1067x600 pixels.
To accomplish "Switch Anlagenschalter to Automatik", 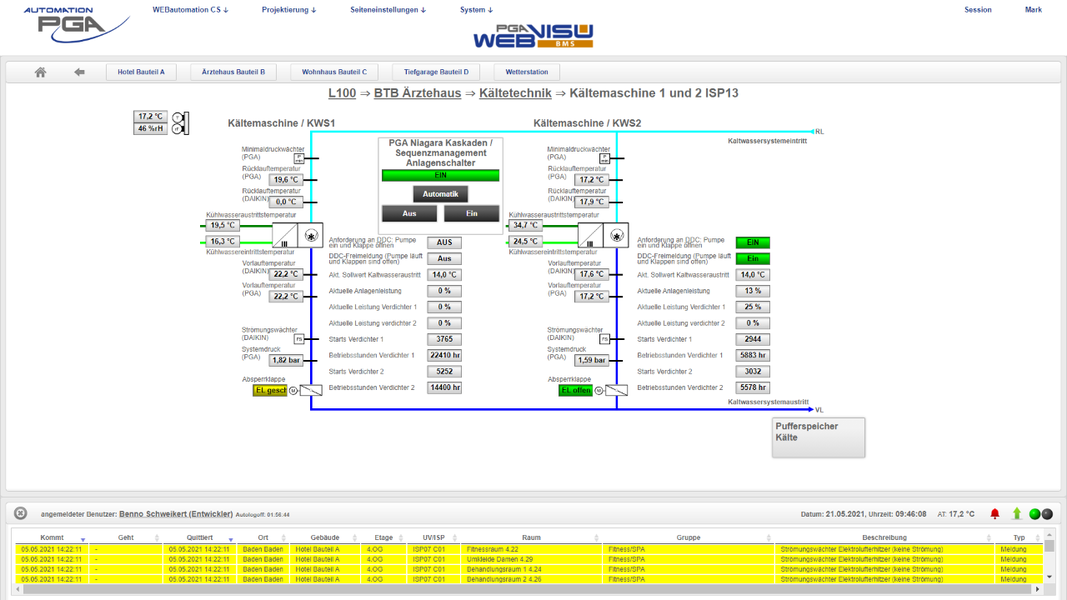I will point(440,194).
